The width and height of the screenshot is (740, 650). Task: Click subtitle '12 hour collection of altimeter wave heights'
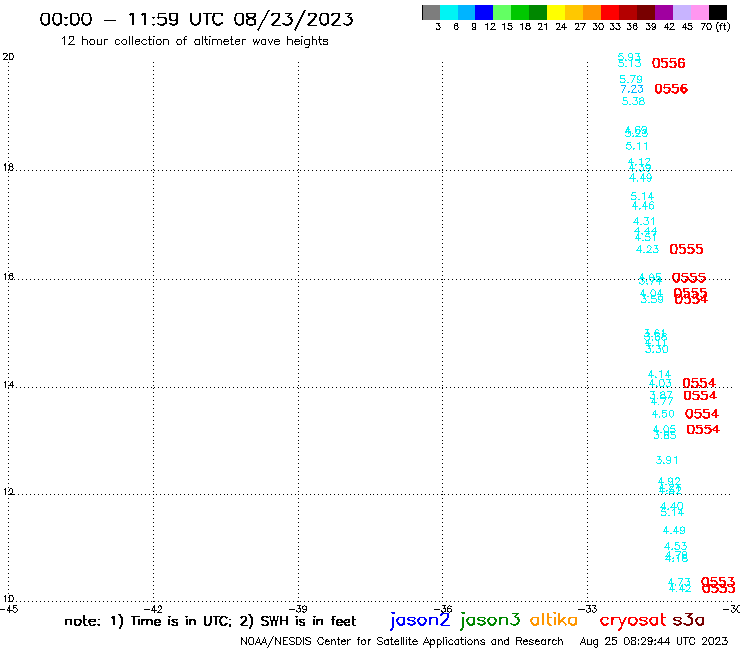[194, 41]
